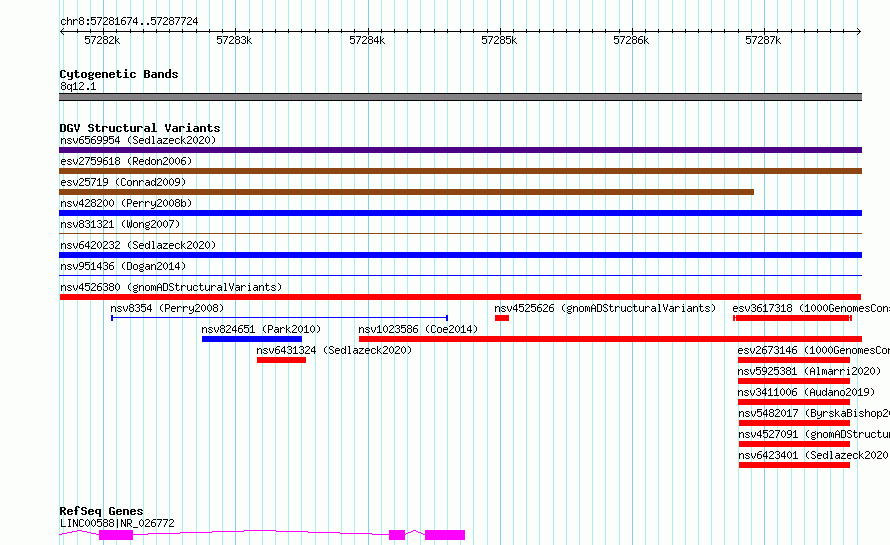Click the nsv831321 (Wong2007) label
Screen dimensions: 890x545
click(120, 224)
